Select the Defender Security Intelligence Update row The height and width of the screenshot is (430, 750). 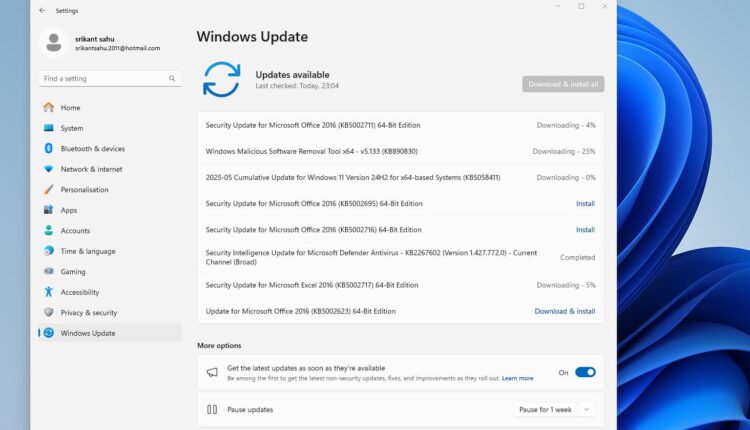pyautogui.click(x=400, y=257)
